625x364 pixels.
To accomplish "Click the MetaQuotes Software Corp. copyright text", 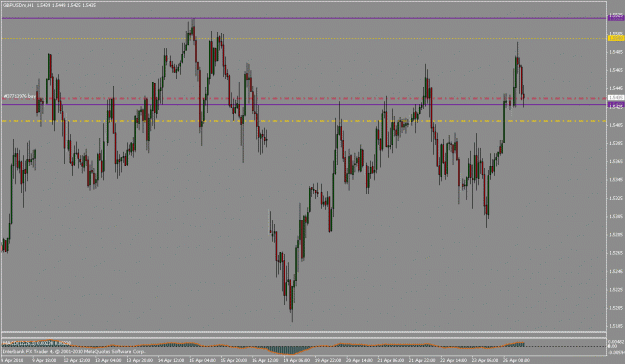I will coord(74,352).
